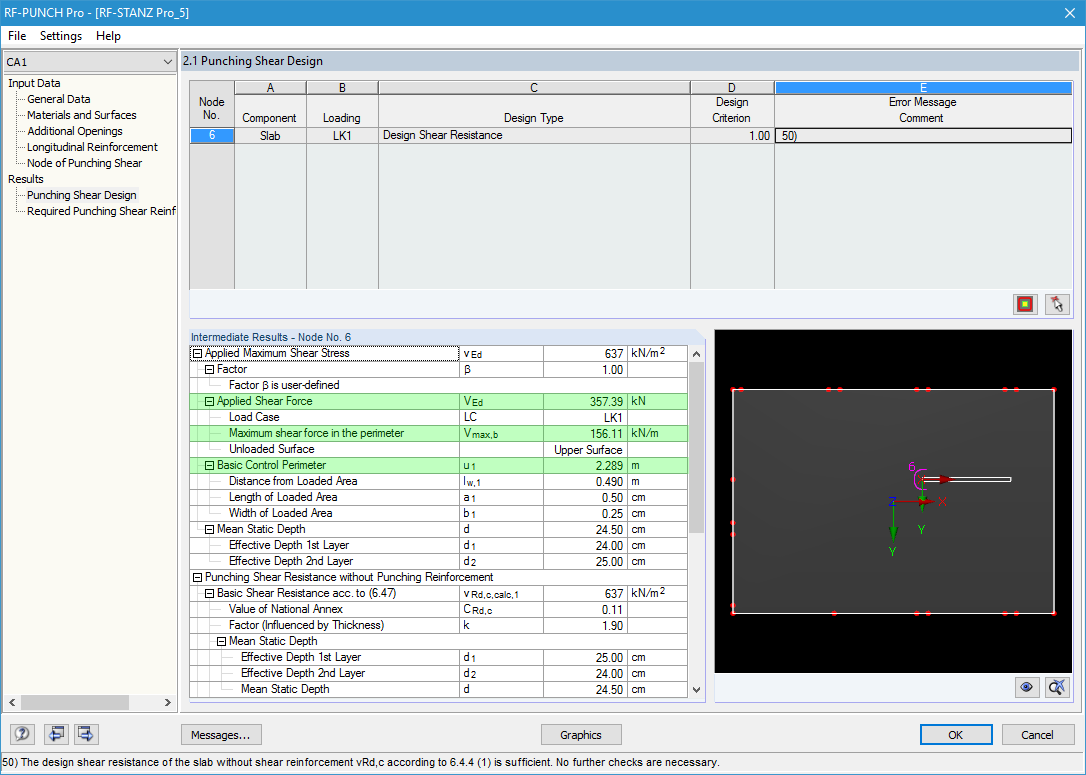This screenshot has width=1086, height=775.
Task: Toggle the eye view mode icon
Action: (x=1026, y=687)
